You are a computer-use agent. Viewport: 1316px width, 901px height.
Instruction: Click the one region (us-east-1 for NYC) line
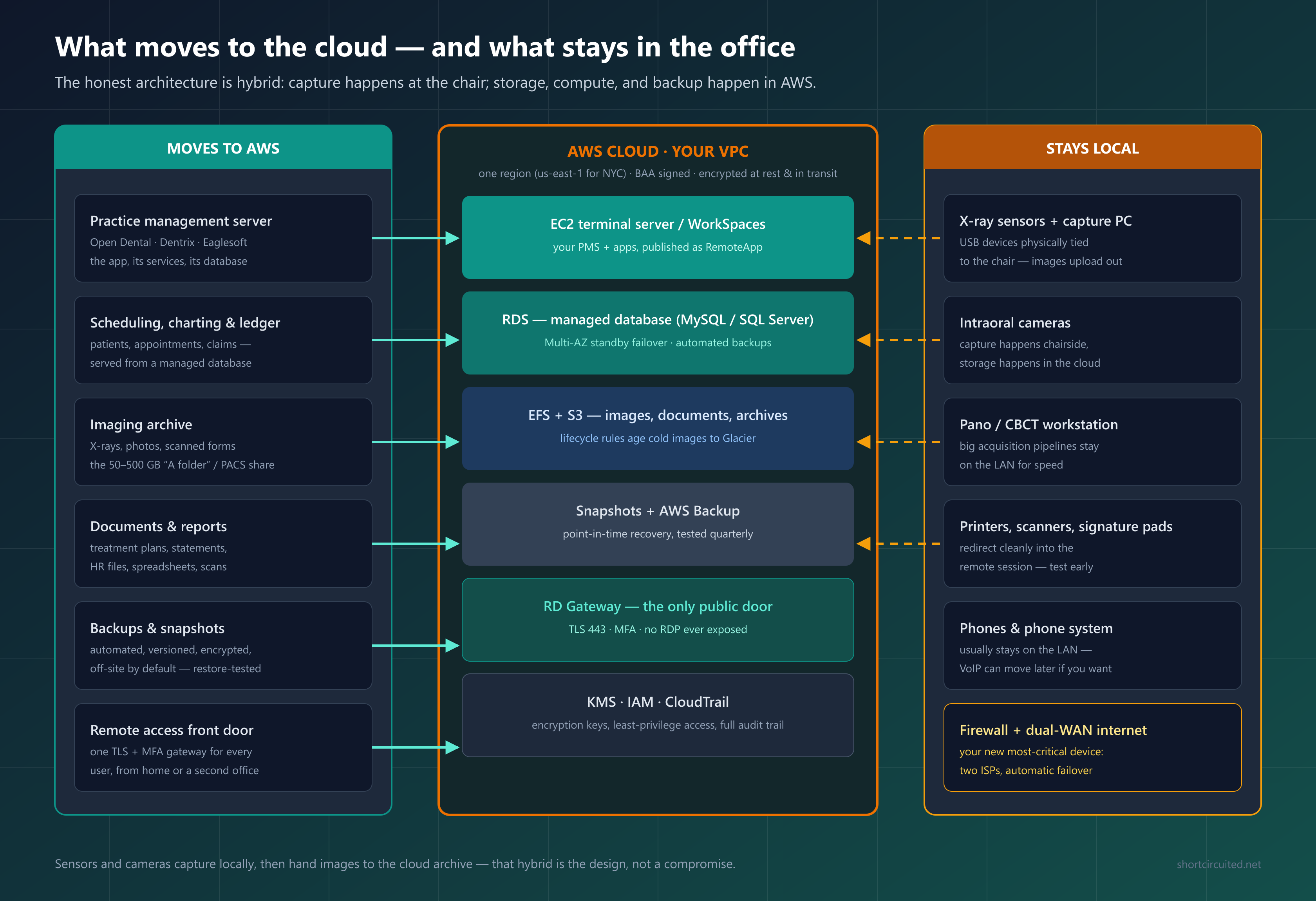[x=658, y=173]
